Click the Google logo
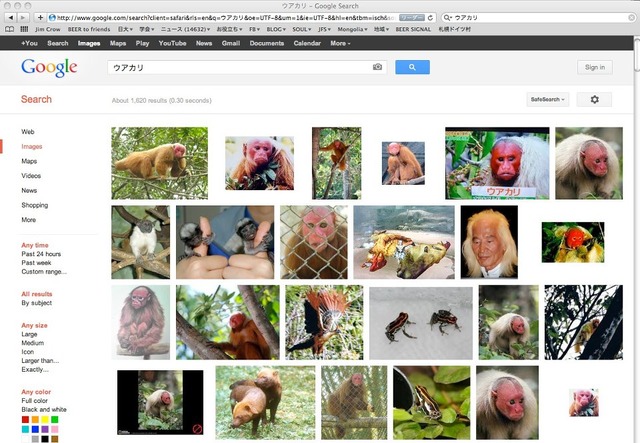This screenshot has height=443, width=640. point(49,67)
